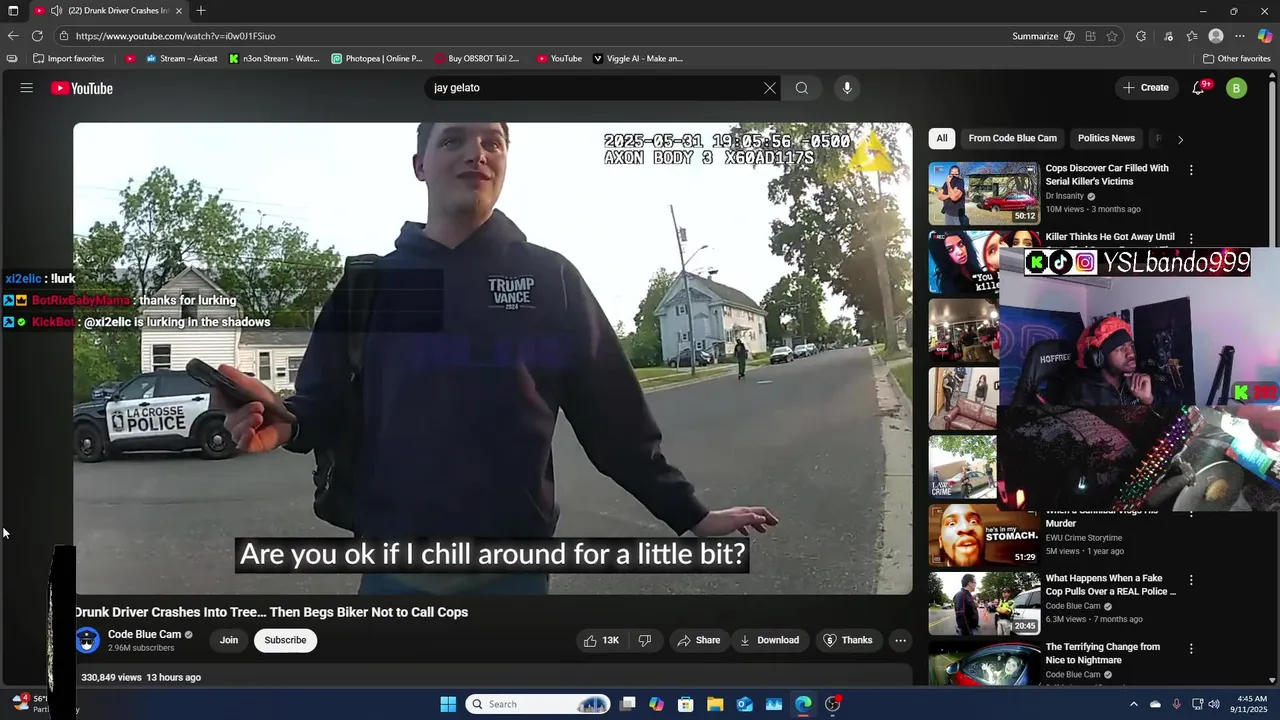Open options for 'The Terrifying Change' video

(x=1191, y=648)
